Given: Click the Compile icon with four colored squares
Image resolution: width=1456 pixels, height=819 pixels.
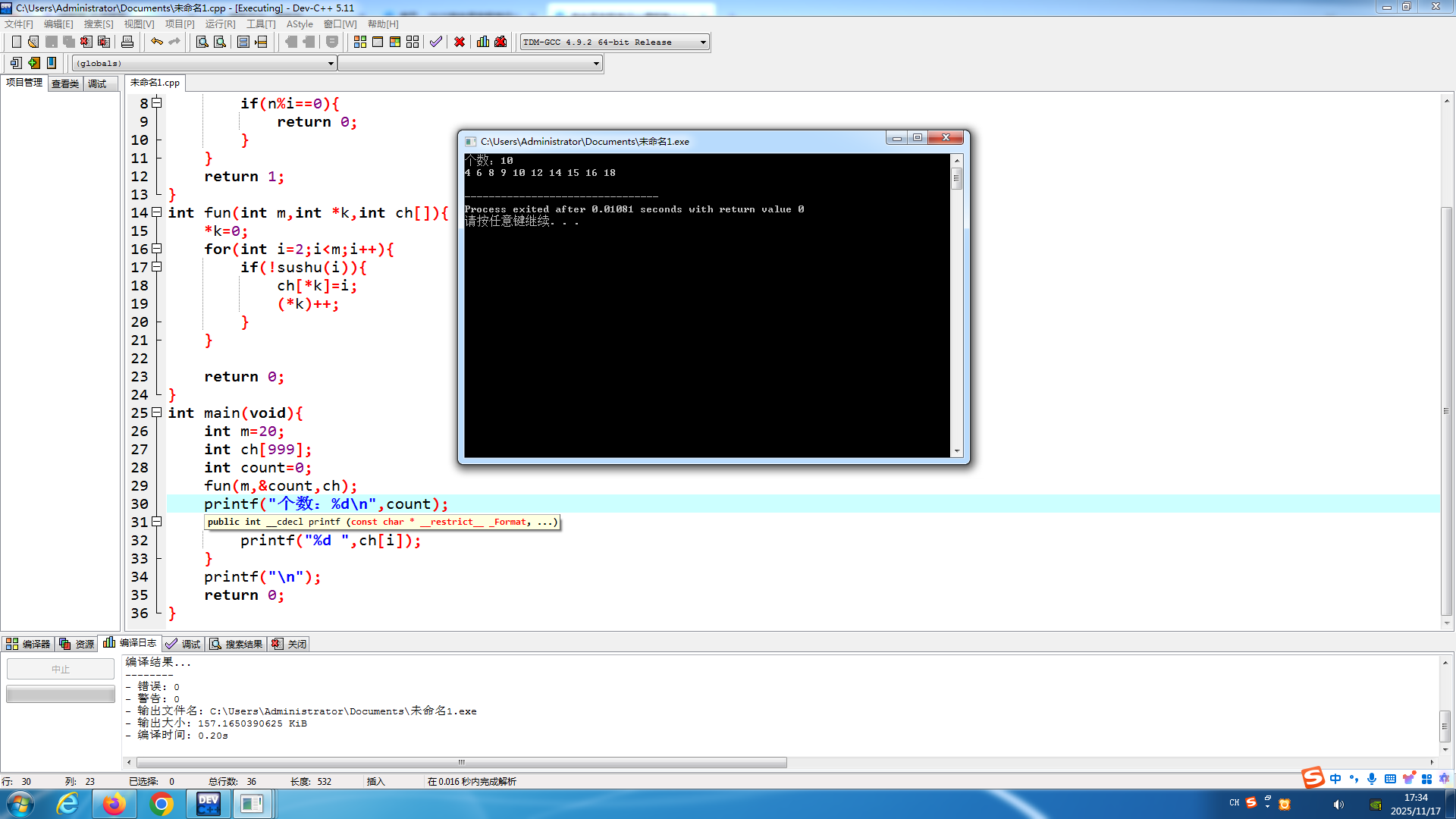Looking at the screenshot, I should point(360,42).
